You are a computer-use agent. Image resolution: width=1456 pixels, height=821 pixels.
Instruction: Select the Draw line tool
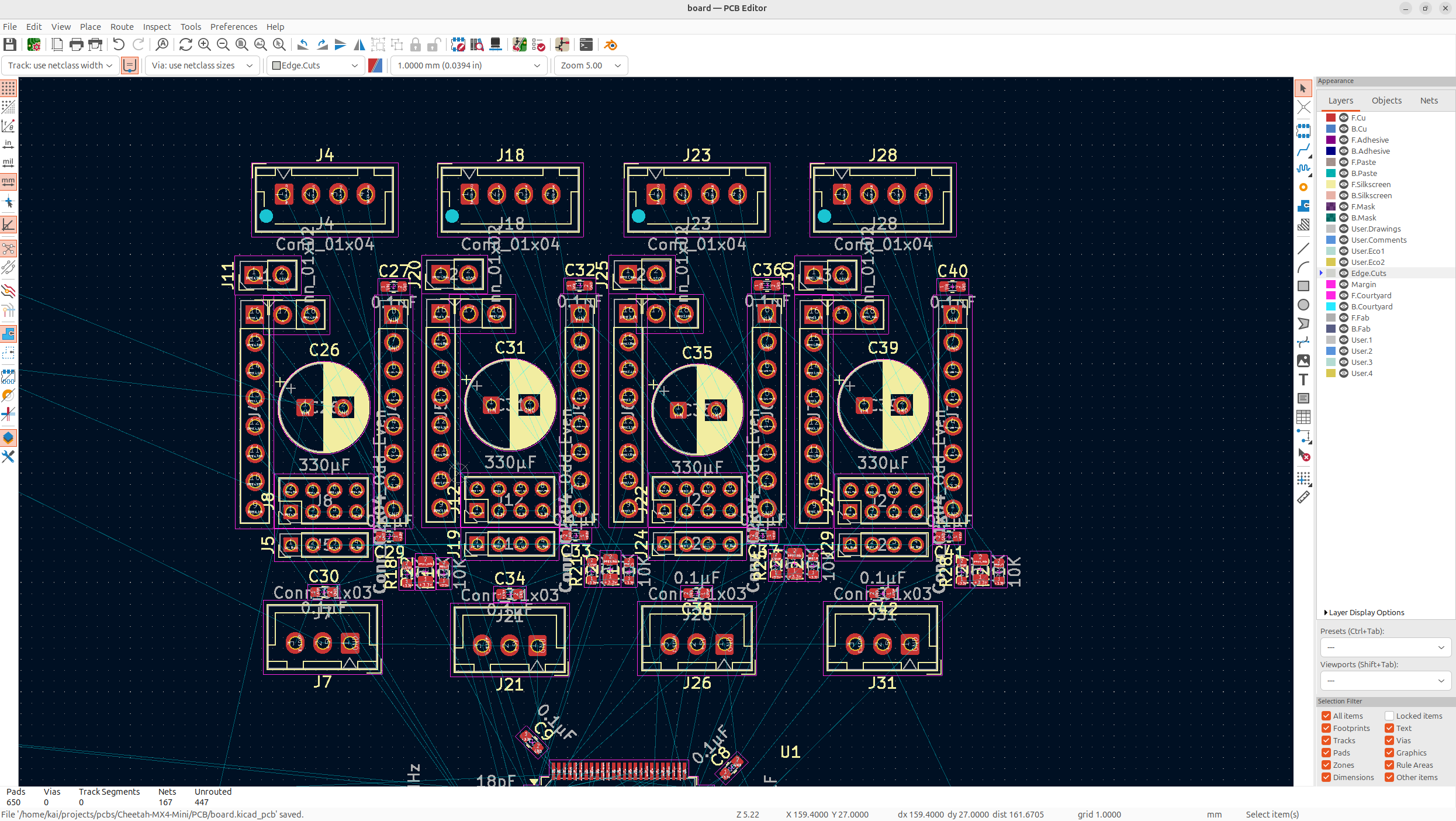pos(1303,249)
